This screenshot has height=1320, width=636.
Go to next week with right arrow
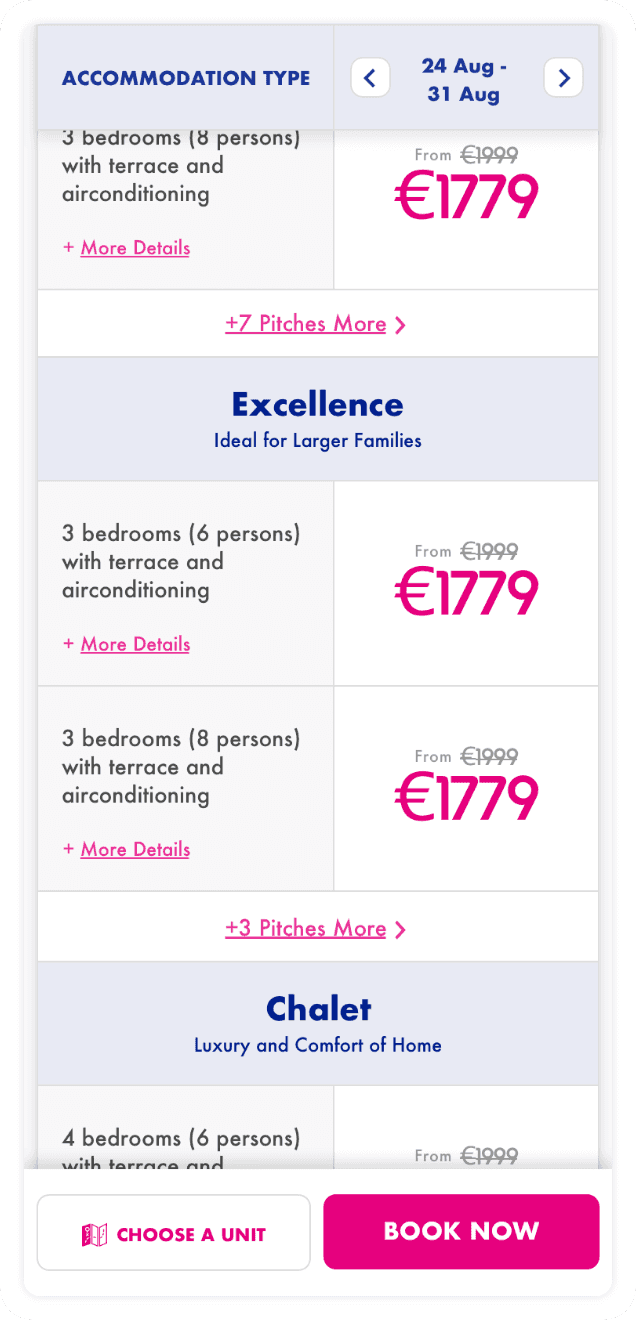click(563, 78)
